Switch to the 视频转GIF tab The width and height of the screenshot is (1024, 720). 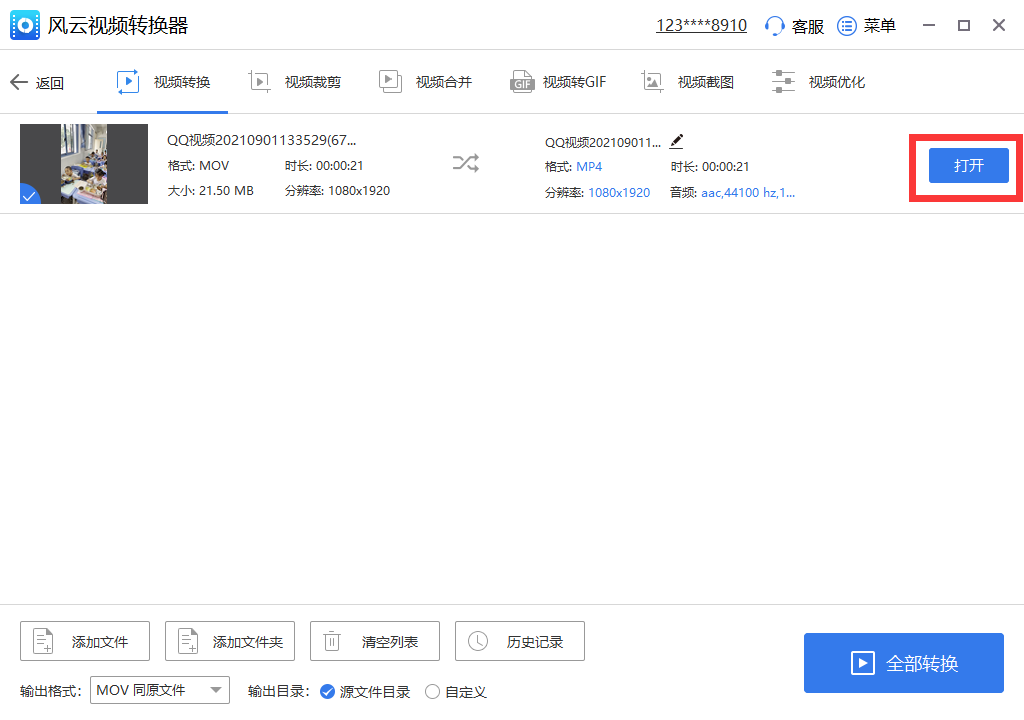558,81
